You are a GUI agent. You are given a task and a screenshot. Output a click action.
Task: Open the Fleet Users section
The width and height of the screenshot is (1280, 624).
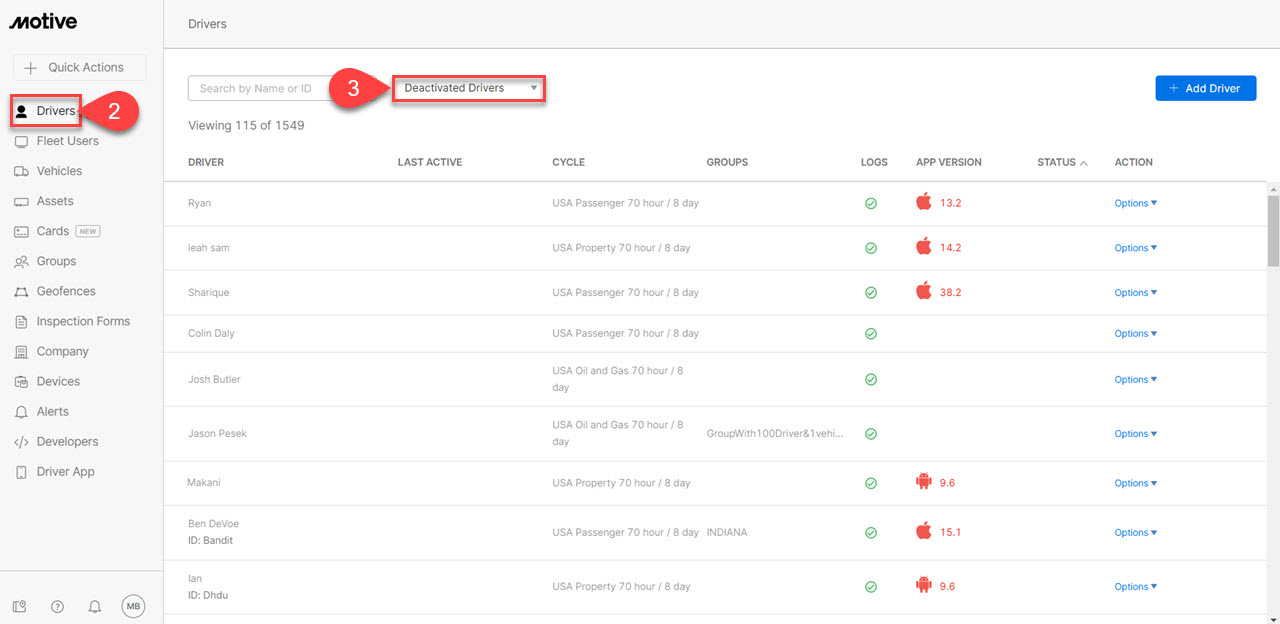67,141
